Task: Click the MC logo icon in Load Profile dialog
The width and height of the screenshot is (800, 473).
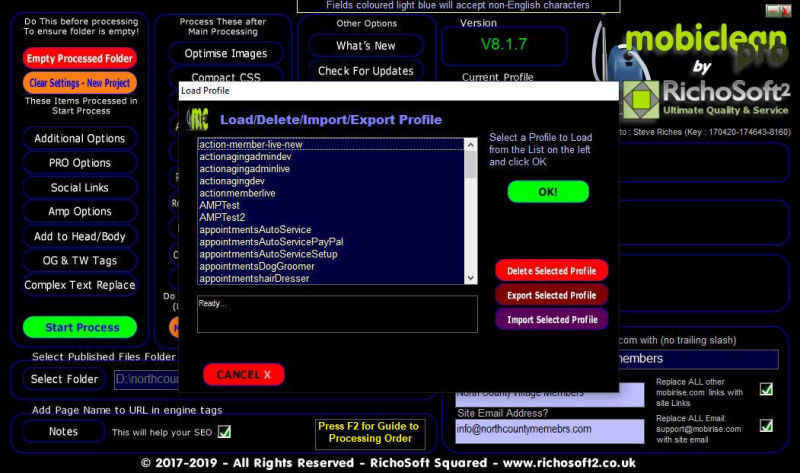Action: (x=197, y=119)
